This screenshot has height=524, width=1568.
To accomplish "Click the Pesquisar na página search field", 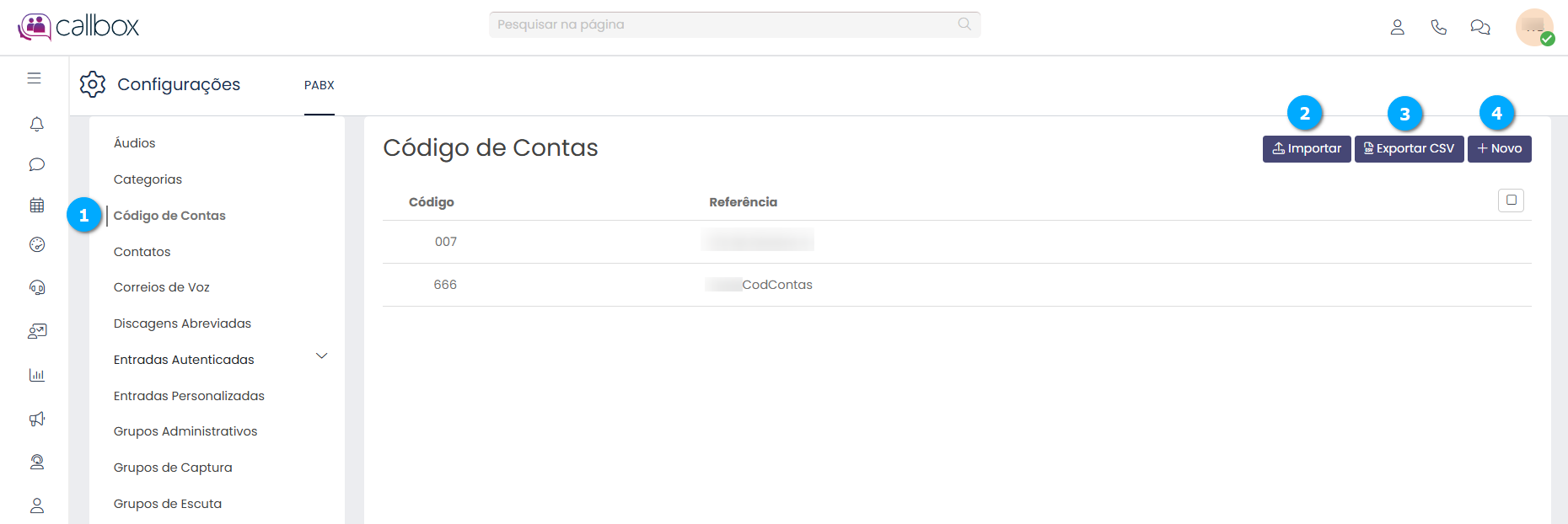I will (x=733, y=24).
